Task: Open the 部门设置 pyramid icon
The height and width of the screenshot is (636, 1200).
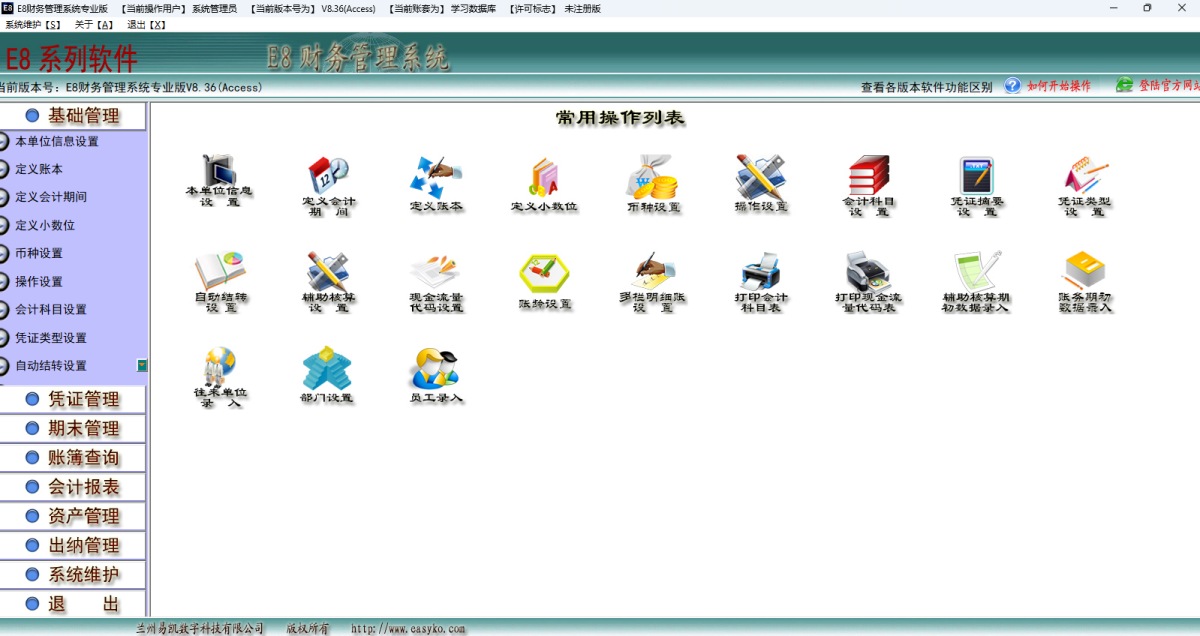Action: coord(327,369)
